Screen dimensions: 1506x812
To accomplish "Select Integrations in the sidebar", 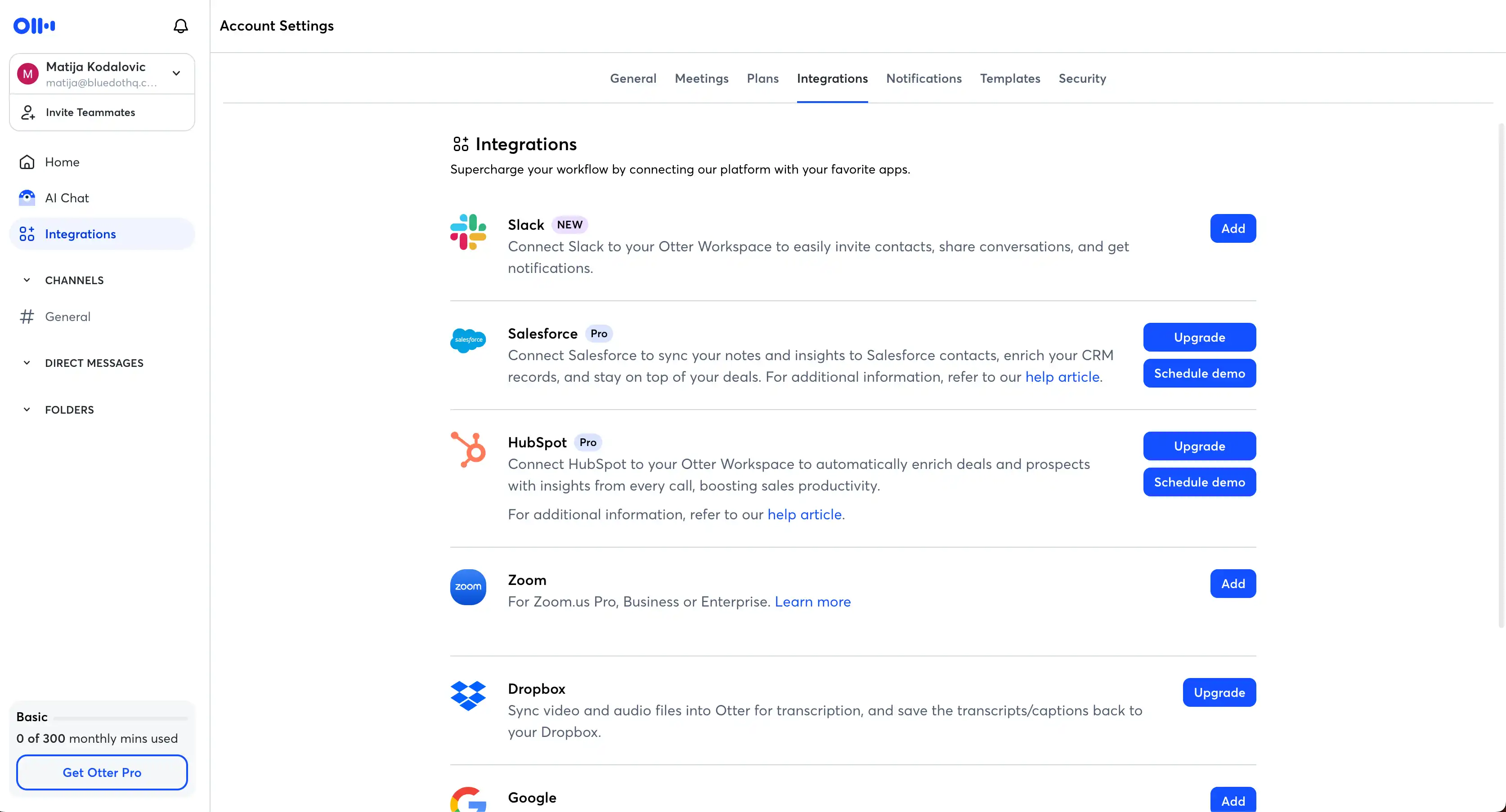I will tap(80, 234).
